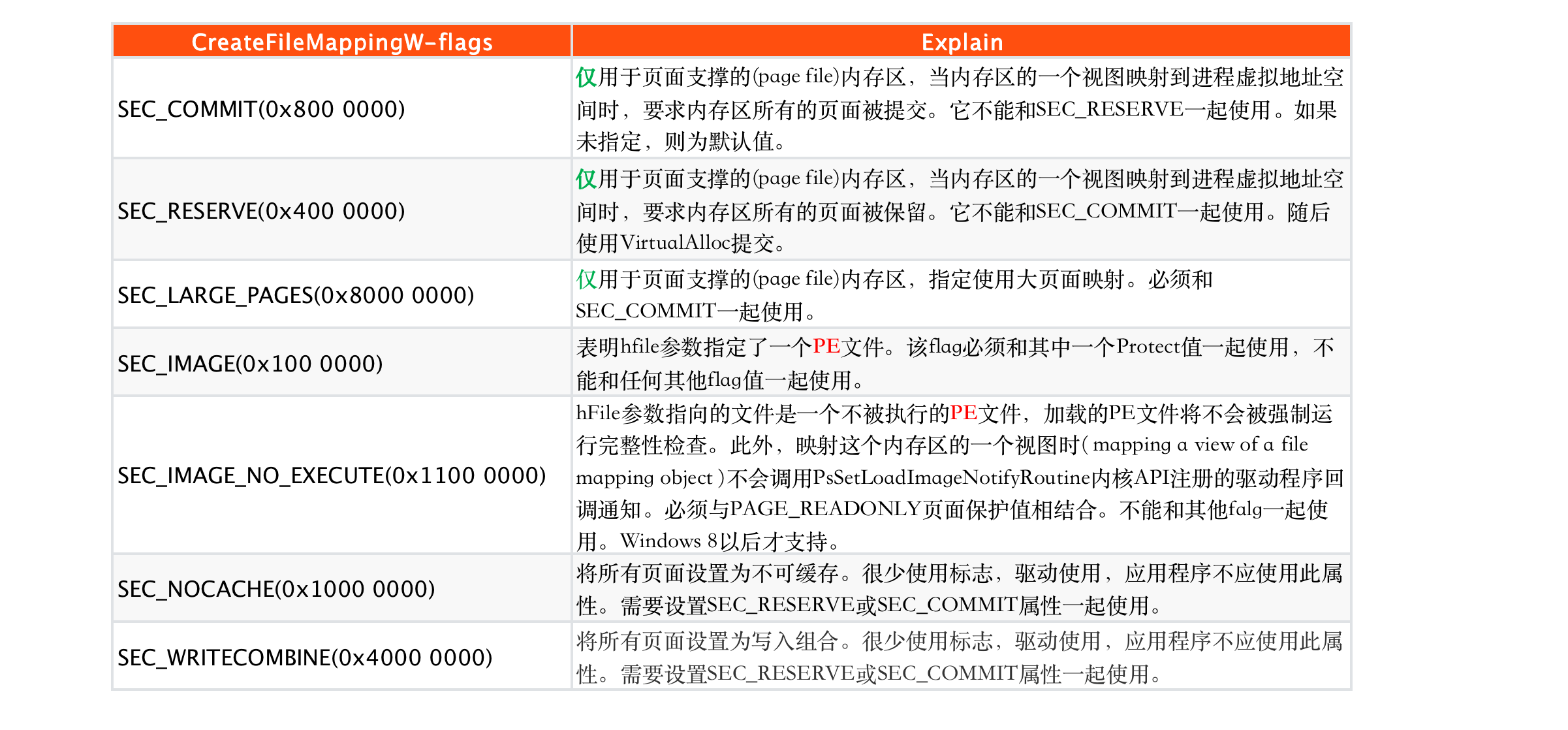Click the red PE in SEC_IMAGE_NO_EXECUTE explanation
This screenshot has width=1568, height=730.
point(963,413)
